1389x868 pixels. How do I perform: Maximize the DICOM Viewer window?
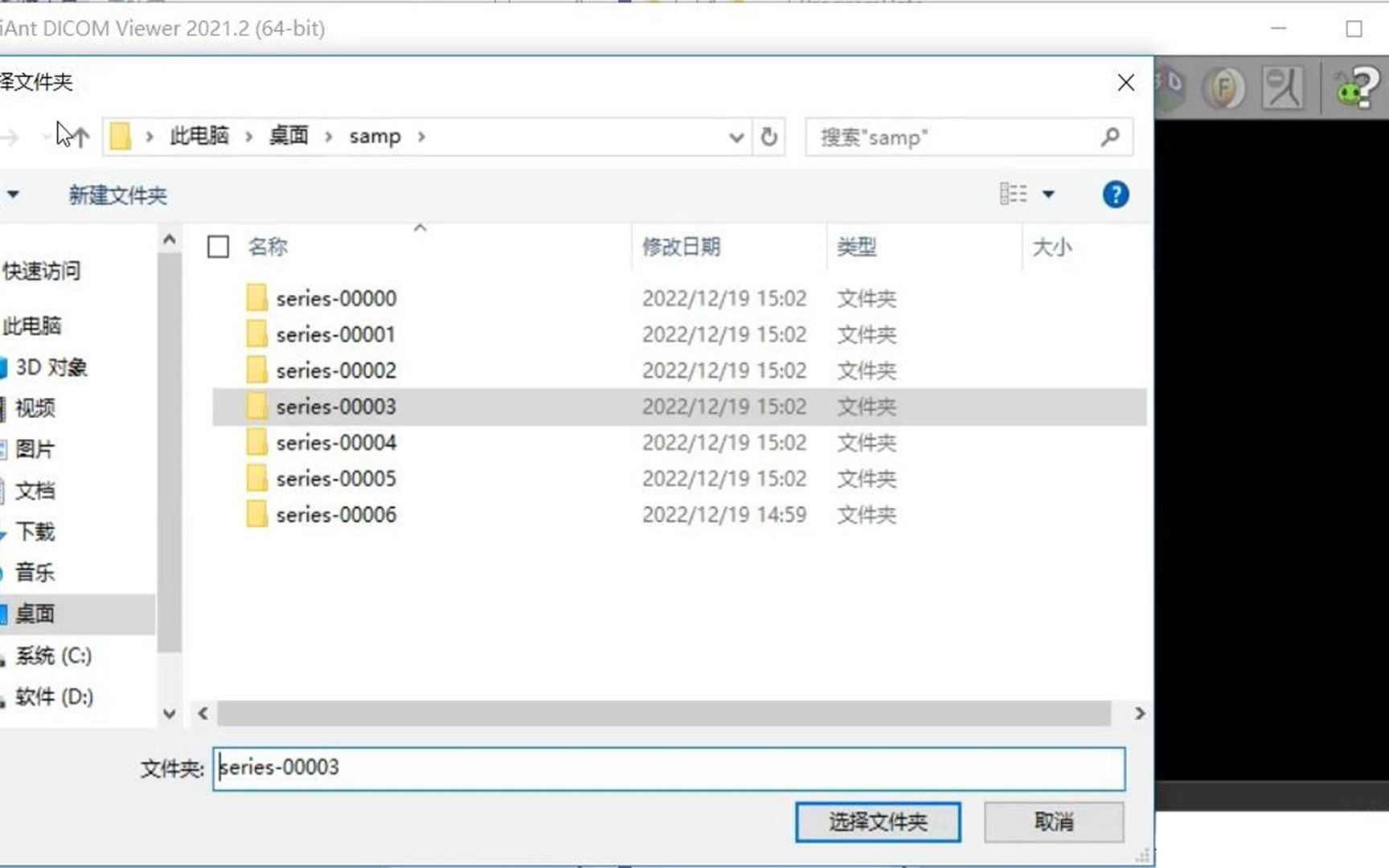pos(1354,29)
